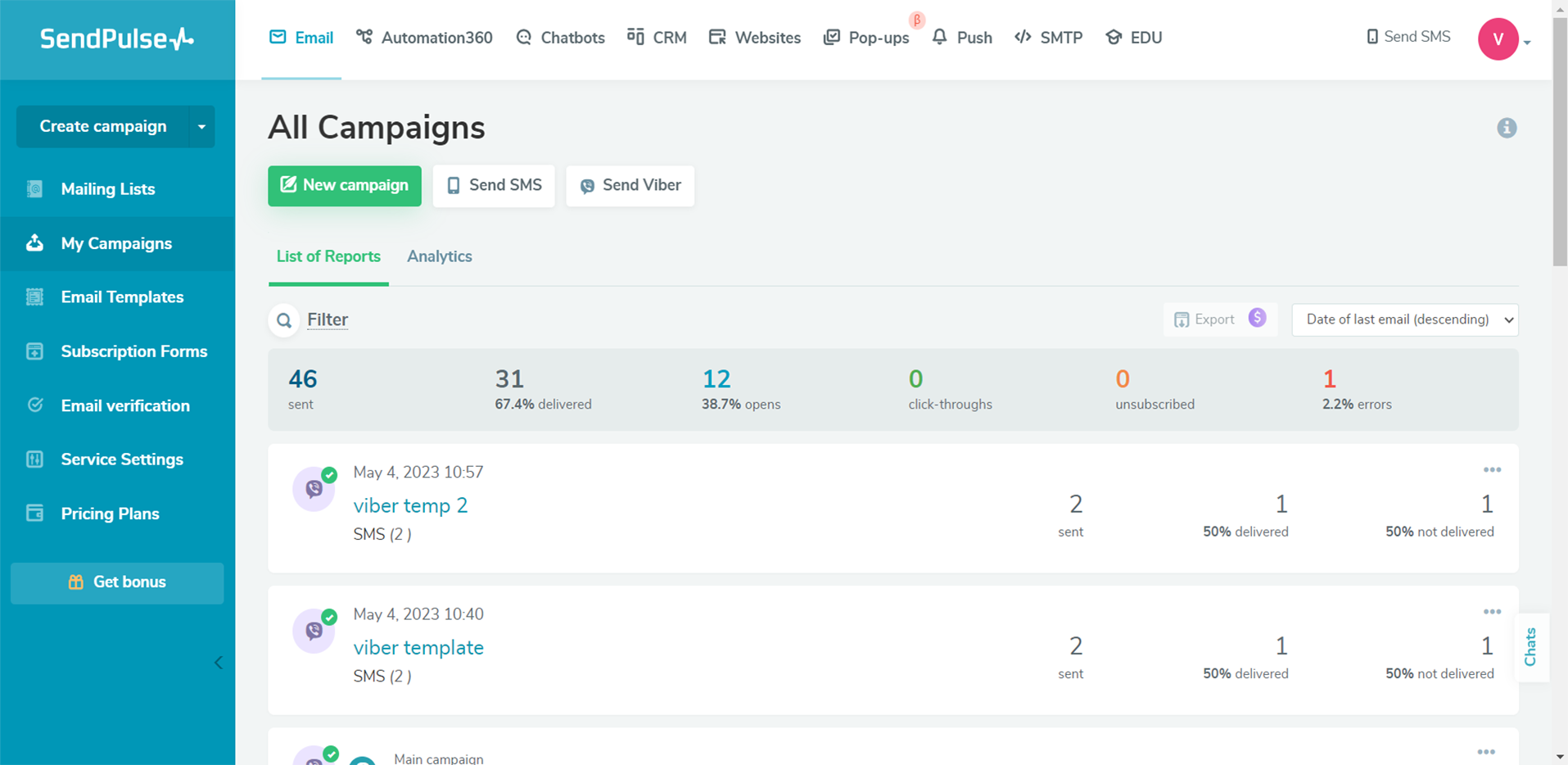Open the viber temp 2 campaign report
The width and height of the screenshot is (1568, 765).
tap(410, 505)
